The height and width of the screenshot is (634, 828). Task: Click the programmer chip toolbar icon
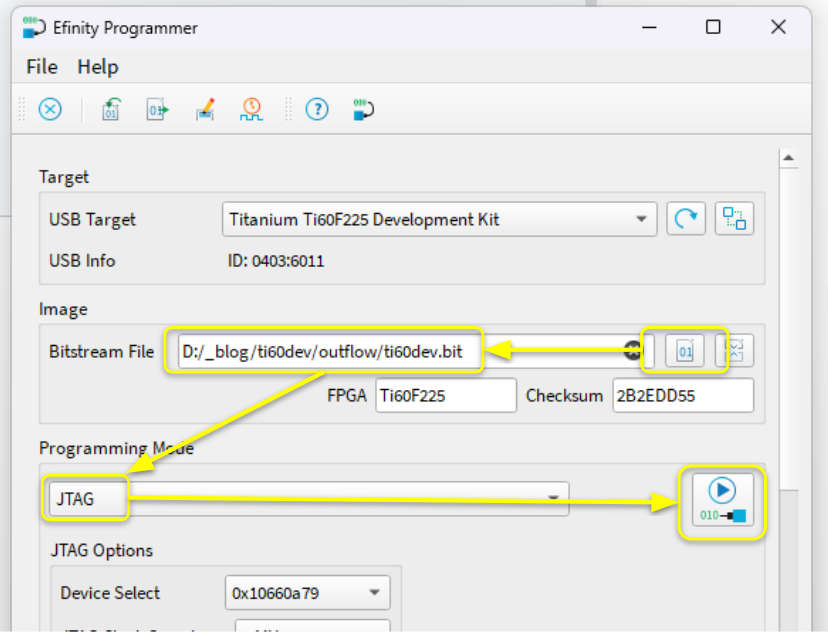[363, 109]
